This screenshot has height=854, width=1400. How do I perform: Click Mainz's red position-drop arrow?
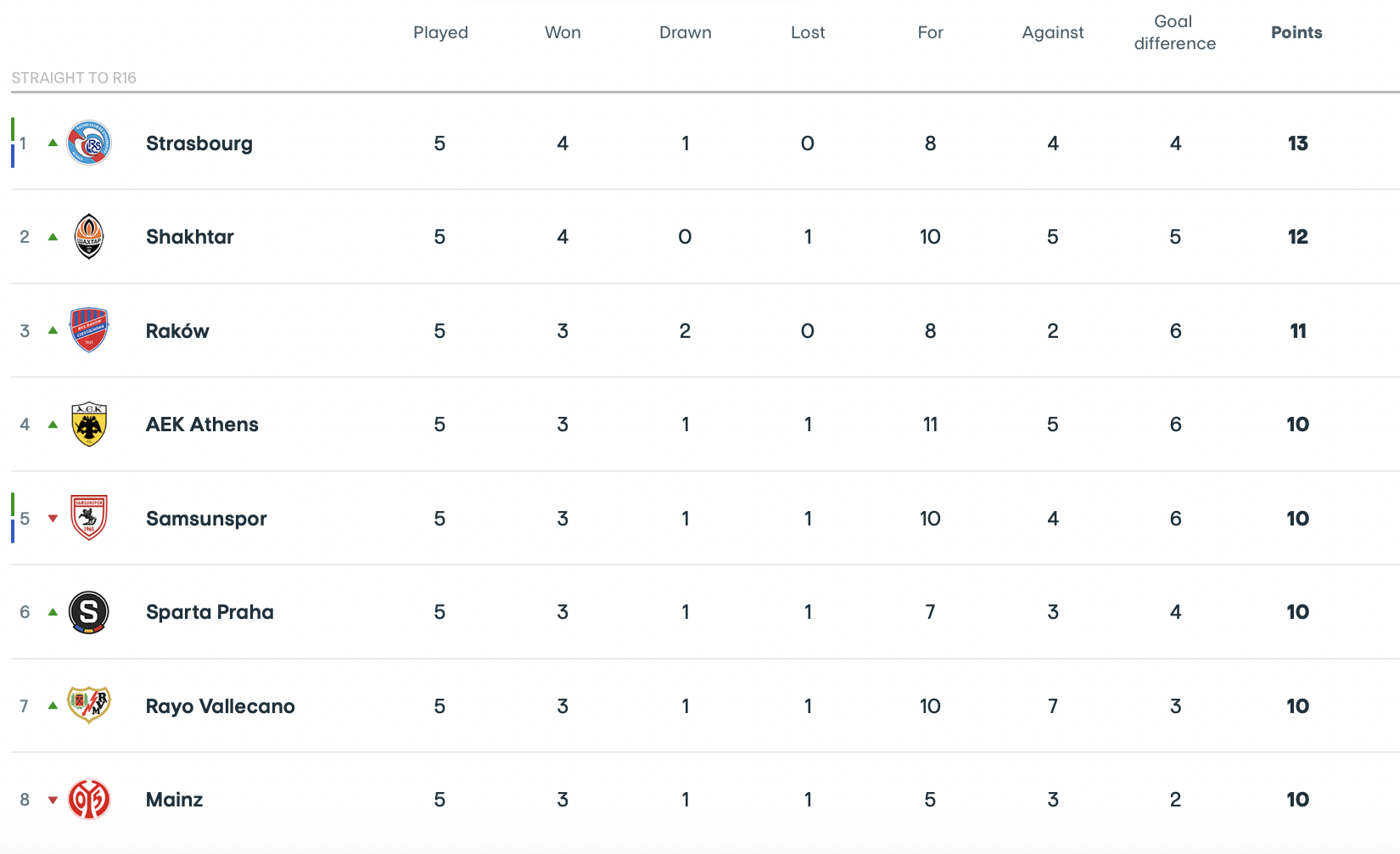click(x=53, y=800)
